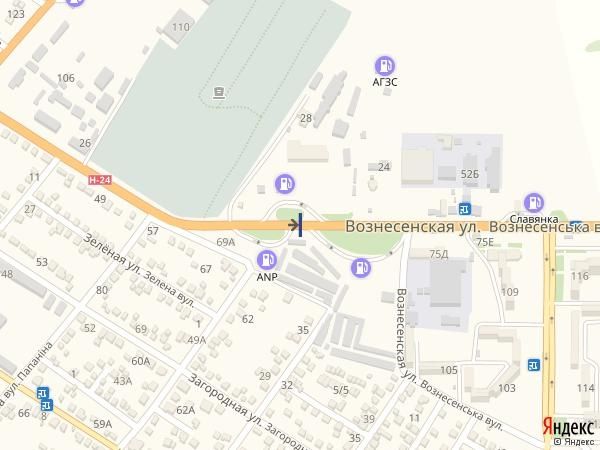Select the ANP fuel station icon
Image resolution: width=600 pixels, height=450 pixels.
(x=267, y=260)
